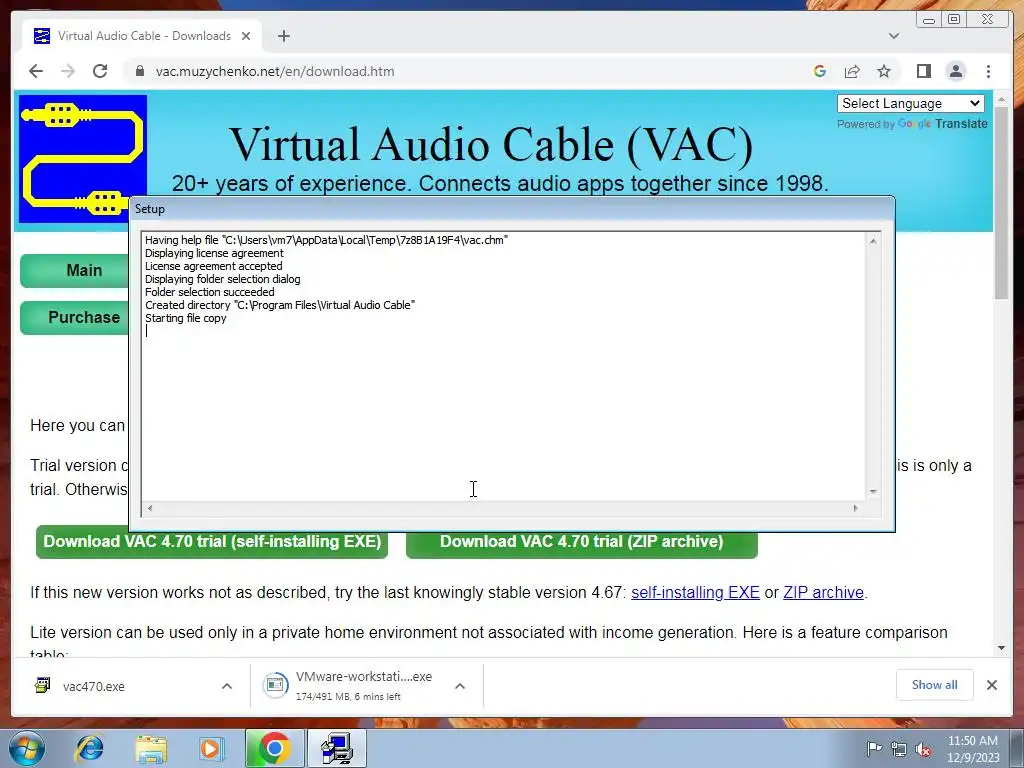The width and height of the screenshot is (1024, 768).
Task: Click the VMware-workstation download progress icon
Action: (x=275, y=685)
